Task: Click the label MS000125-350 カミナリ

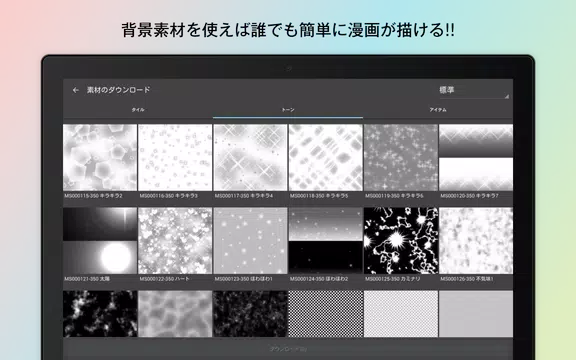Action: tap(393, 279)
